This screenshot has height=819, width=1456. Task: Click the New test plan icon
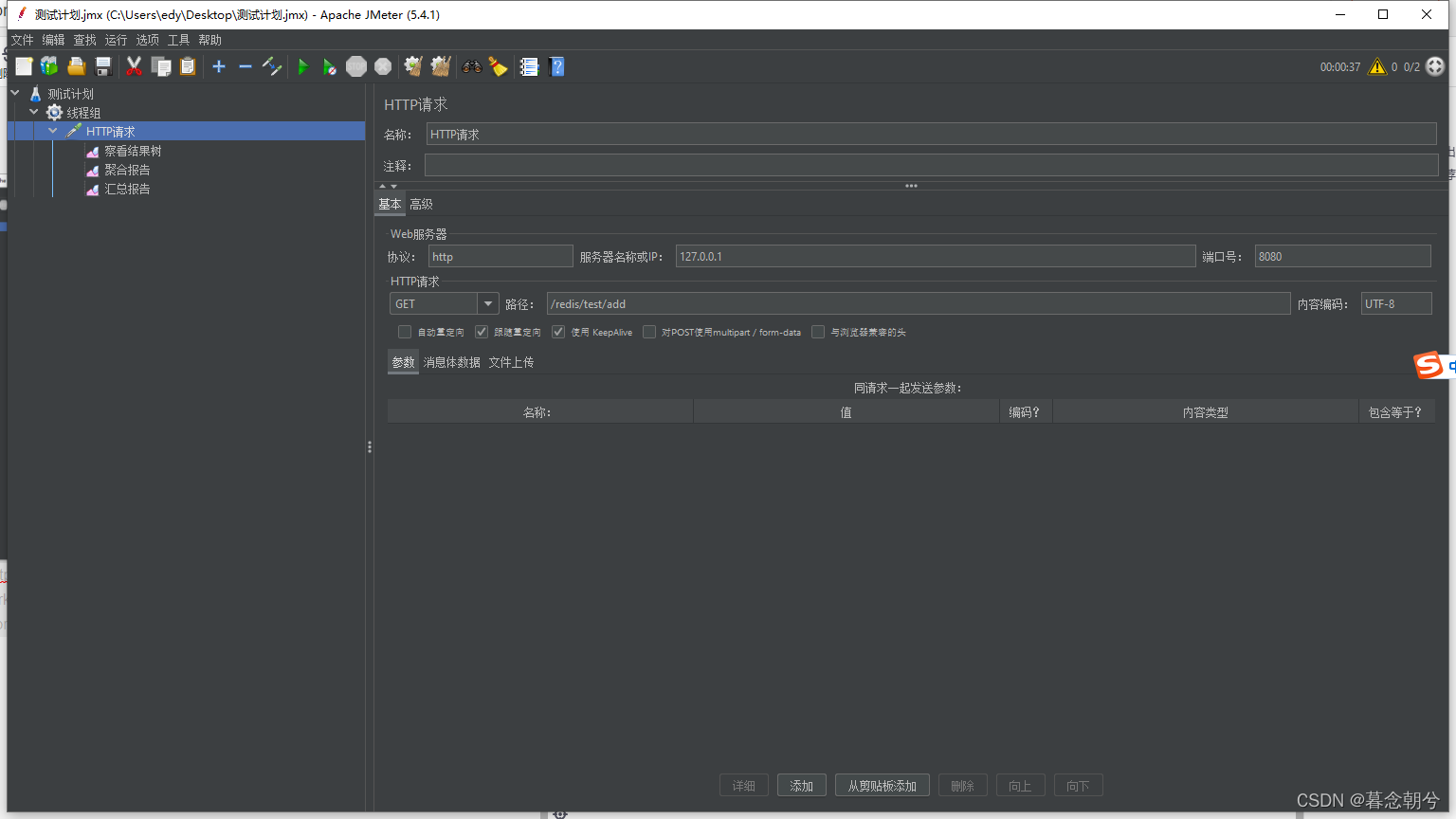coord(24,66)
